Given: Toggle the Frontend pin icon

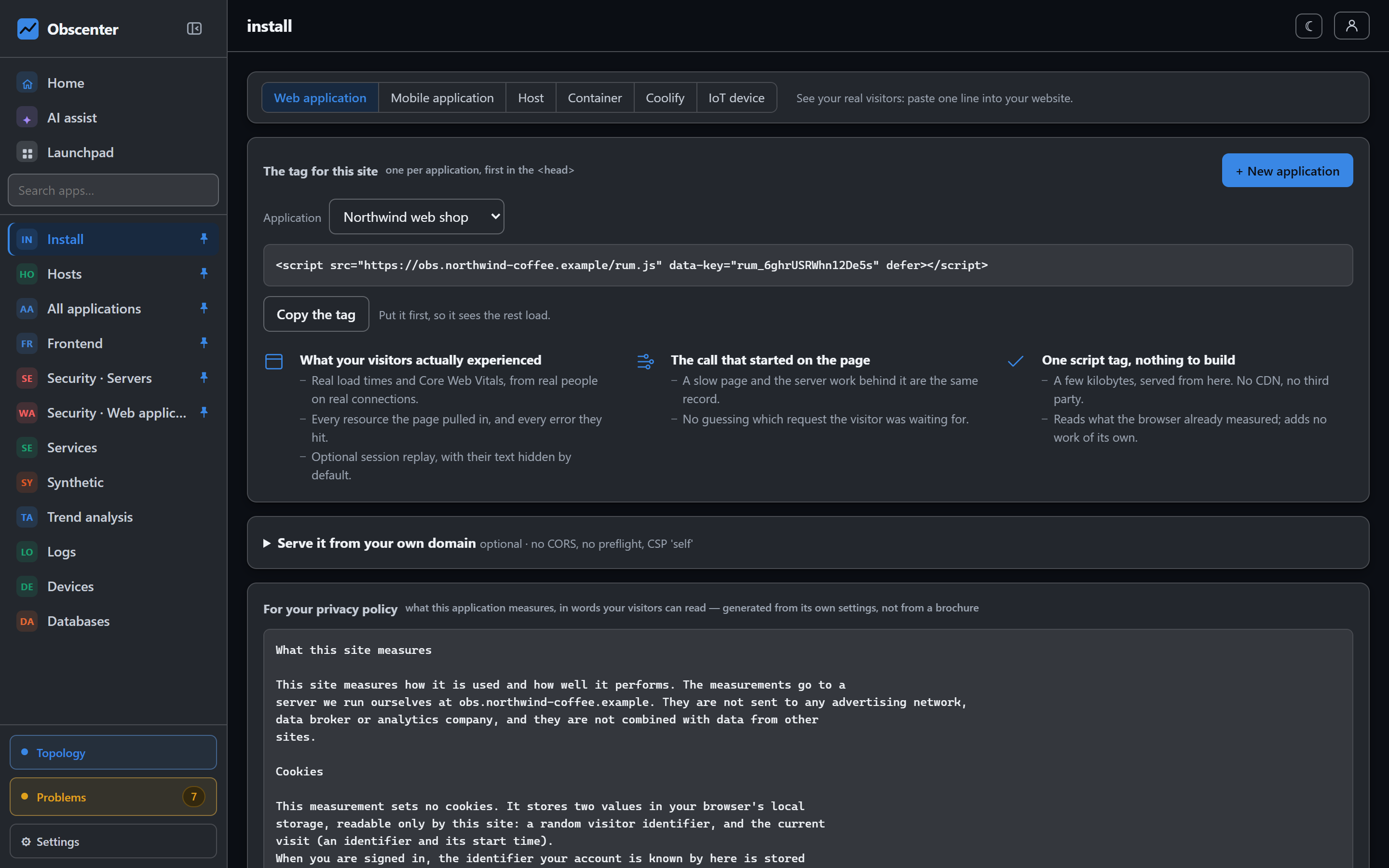Looking at the screenshot, I should (204, 343).
